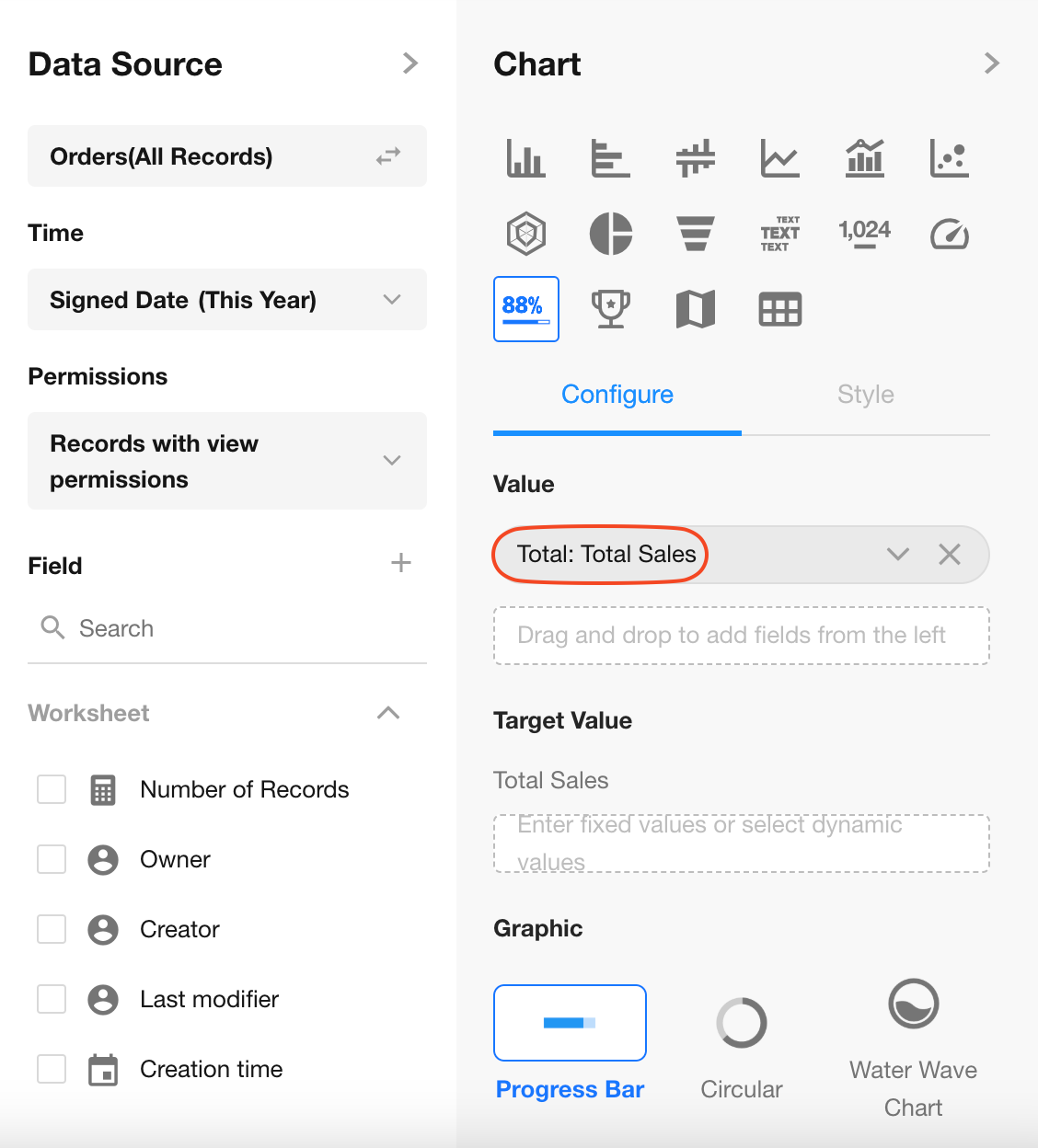Screen dimensions: 1038x1148
Task: Remove the Total Sales value field
Action: tap(950, 554)
